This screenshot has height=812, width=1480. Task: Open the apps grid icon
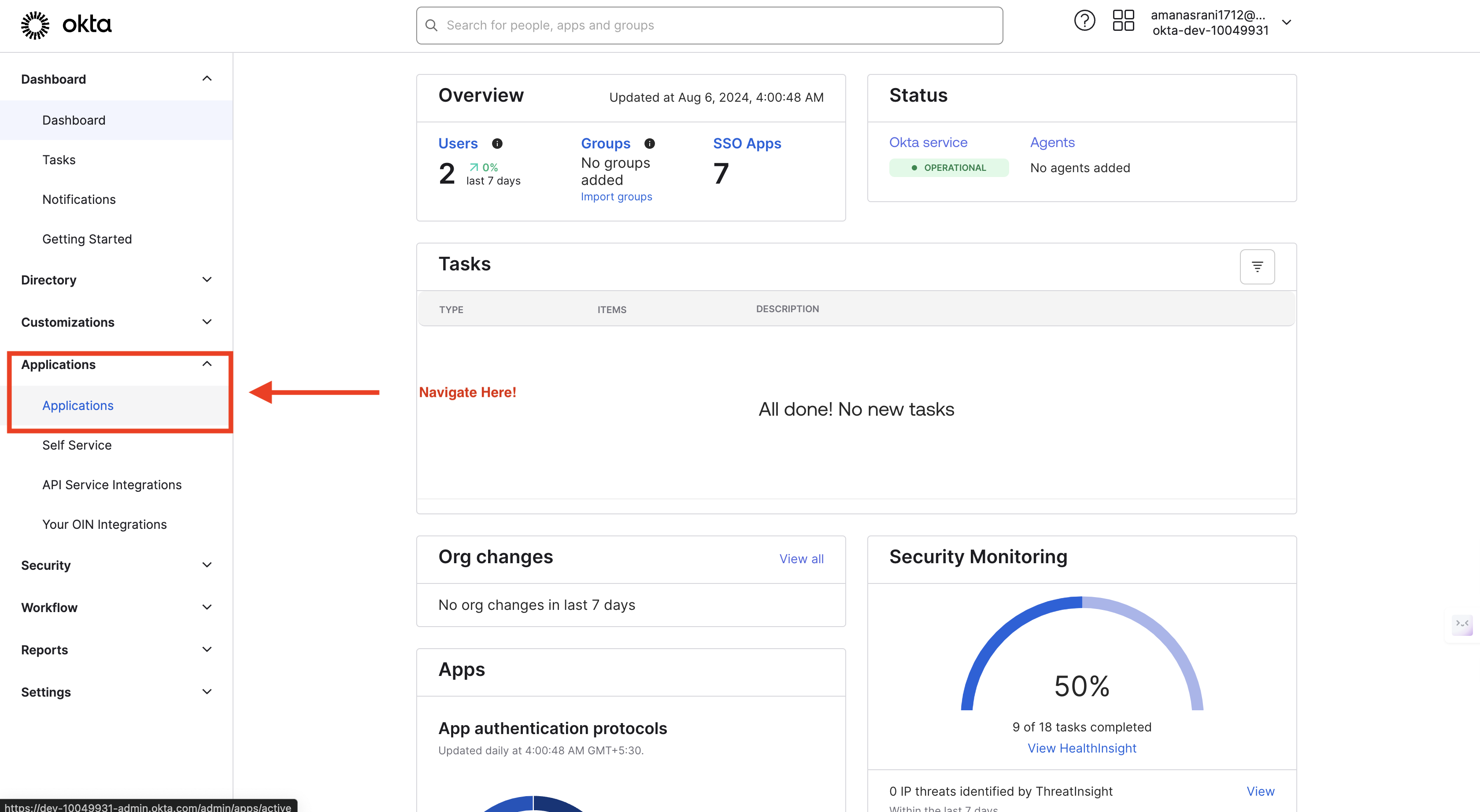(x=1123, y=21)
